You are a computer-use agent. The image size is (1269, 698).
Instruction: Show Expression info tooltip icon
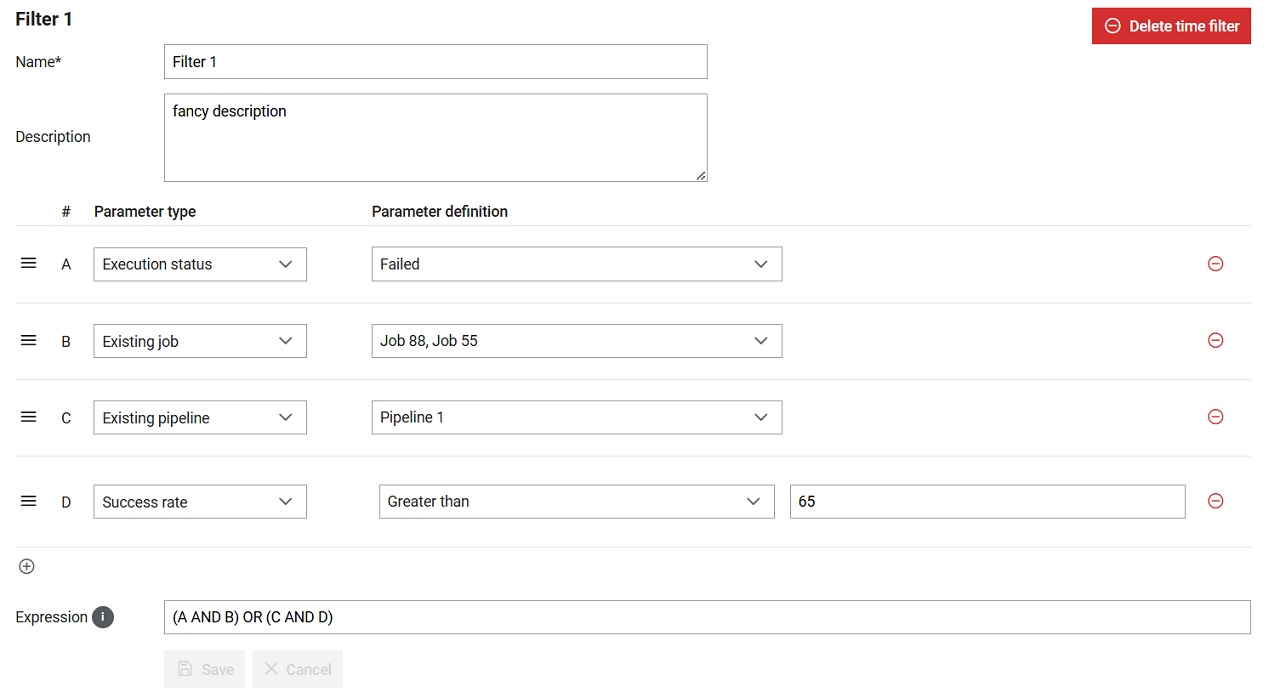103,617
